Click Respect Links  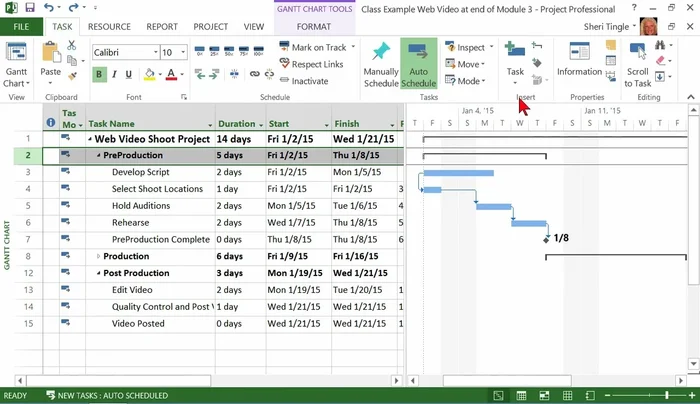coord(311,64)
